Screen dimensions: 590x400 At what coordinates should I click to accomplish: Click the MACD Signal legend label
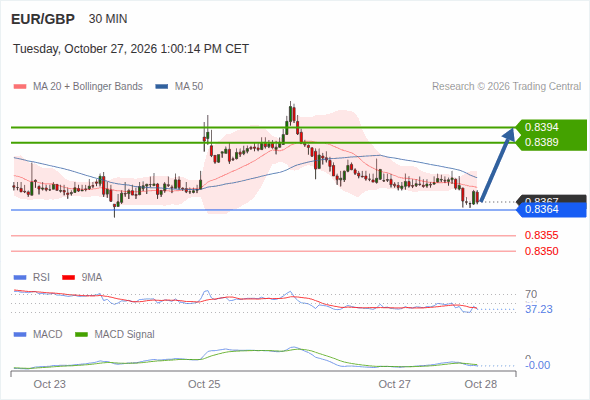pos(124,334)
